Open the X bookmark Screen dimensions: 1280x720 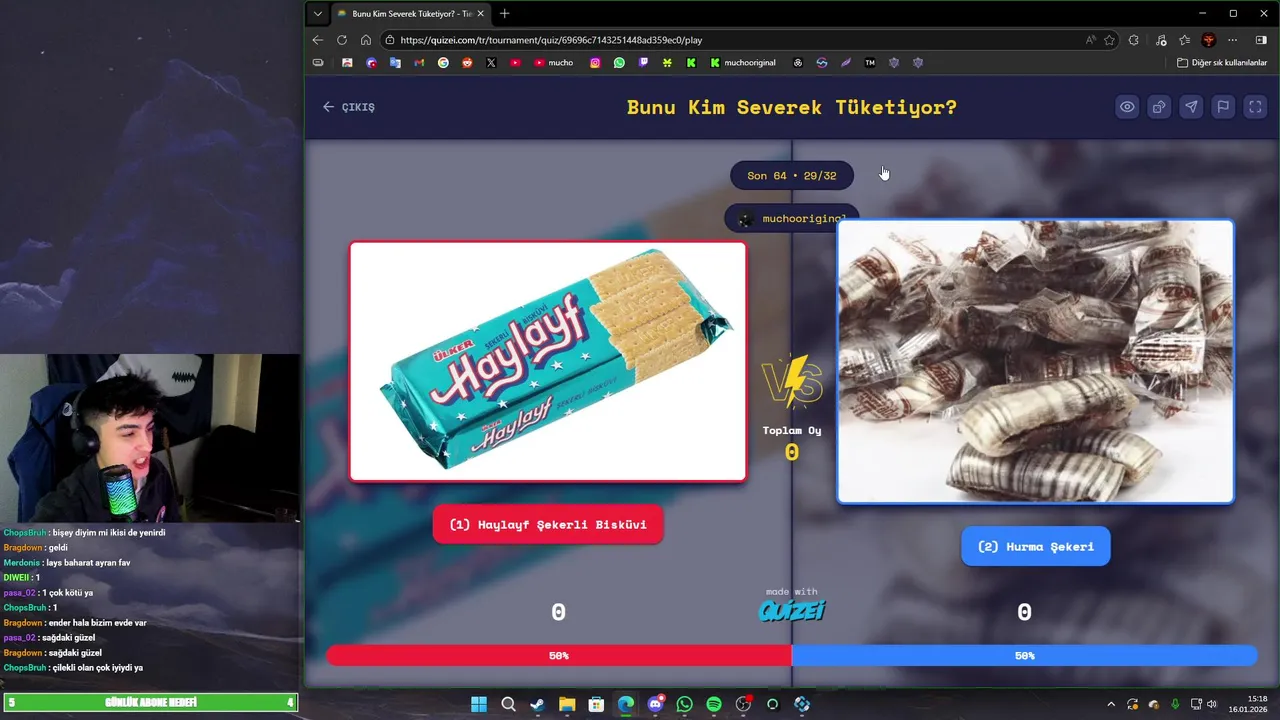[x=491, y=62]
